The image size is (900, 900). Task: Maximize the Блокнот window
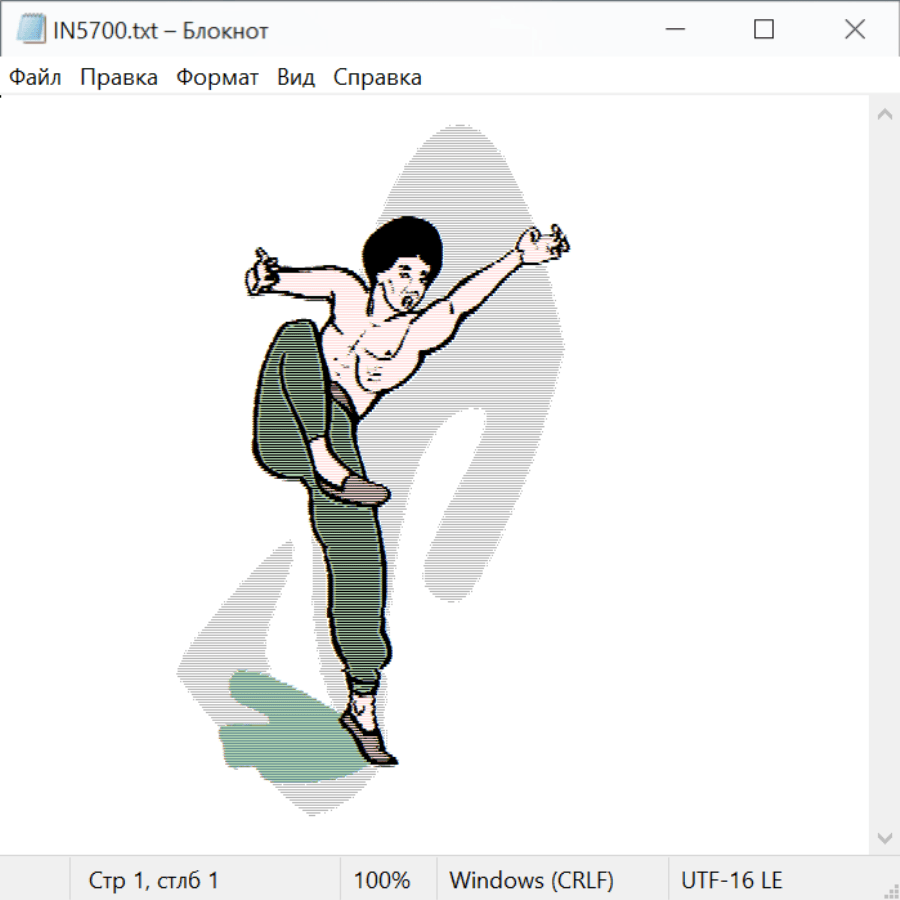point(764,30)
